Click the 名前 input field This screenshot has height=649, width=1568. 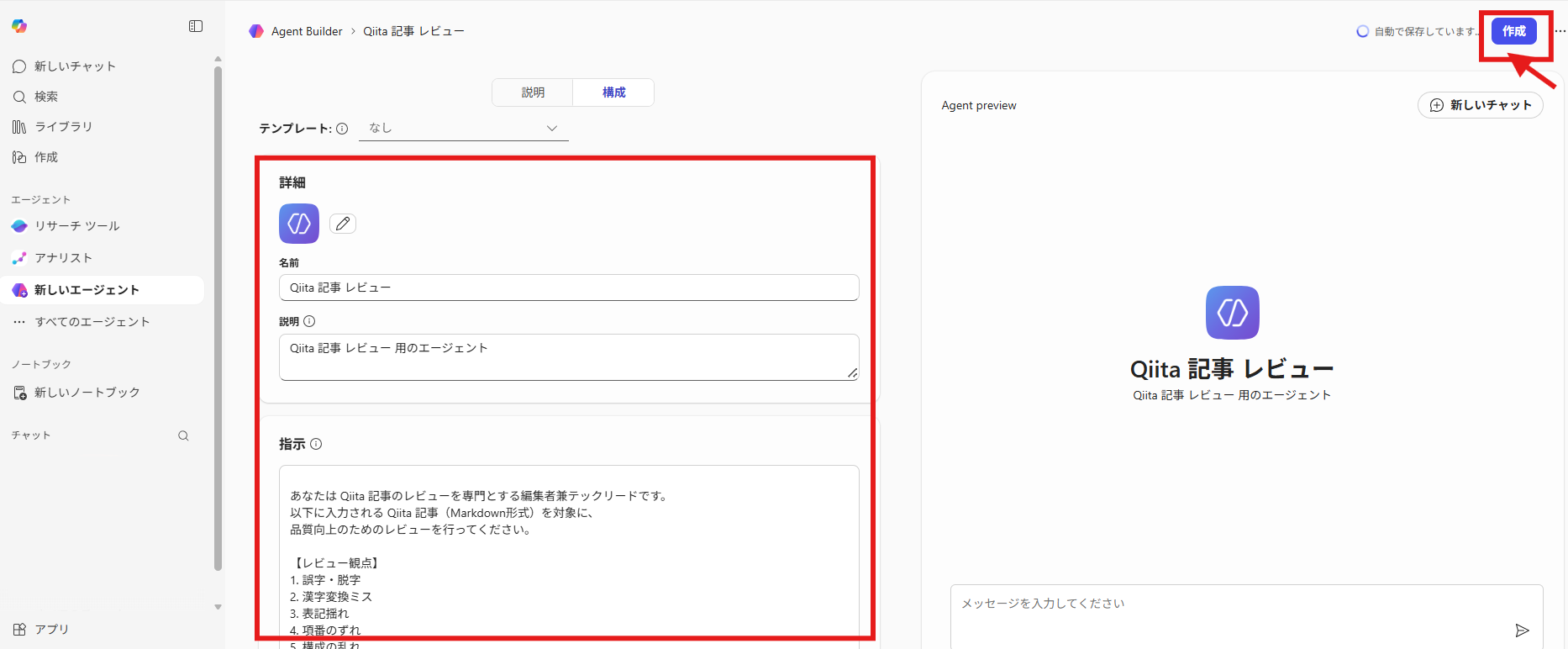[x=569, y=288]
